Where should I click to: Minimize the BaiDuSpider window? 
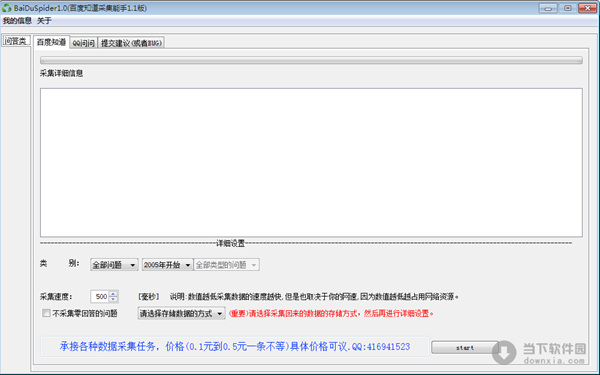pos(548,8)
